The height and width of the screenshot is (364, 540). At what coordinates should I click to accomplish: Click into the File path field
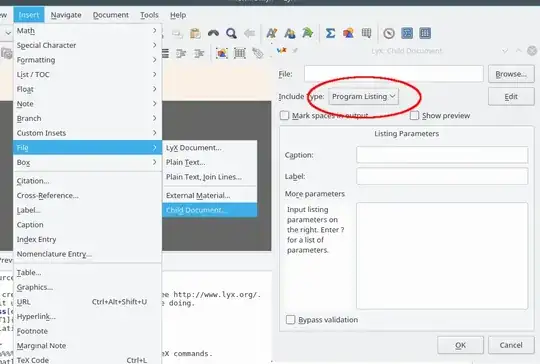pyautogui.click(x=394, y=74)
